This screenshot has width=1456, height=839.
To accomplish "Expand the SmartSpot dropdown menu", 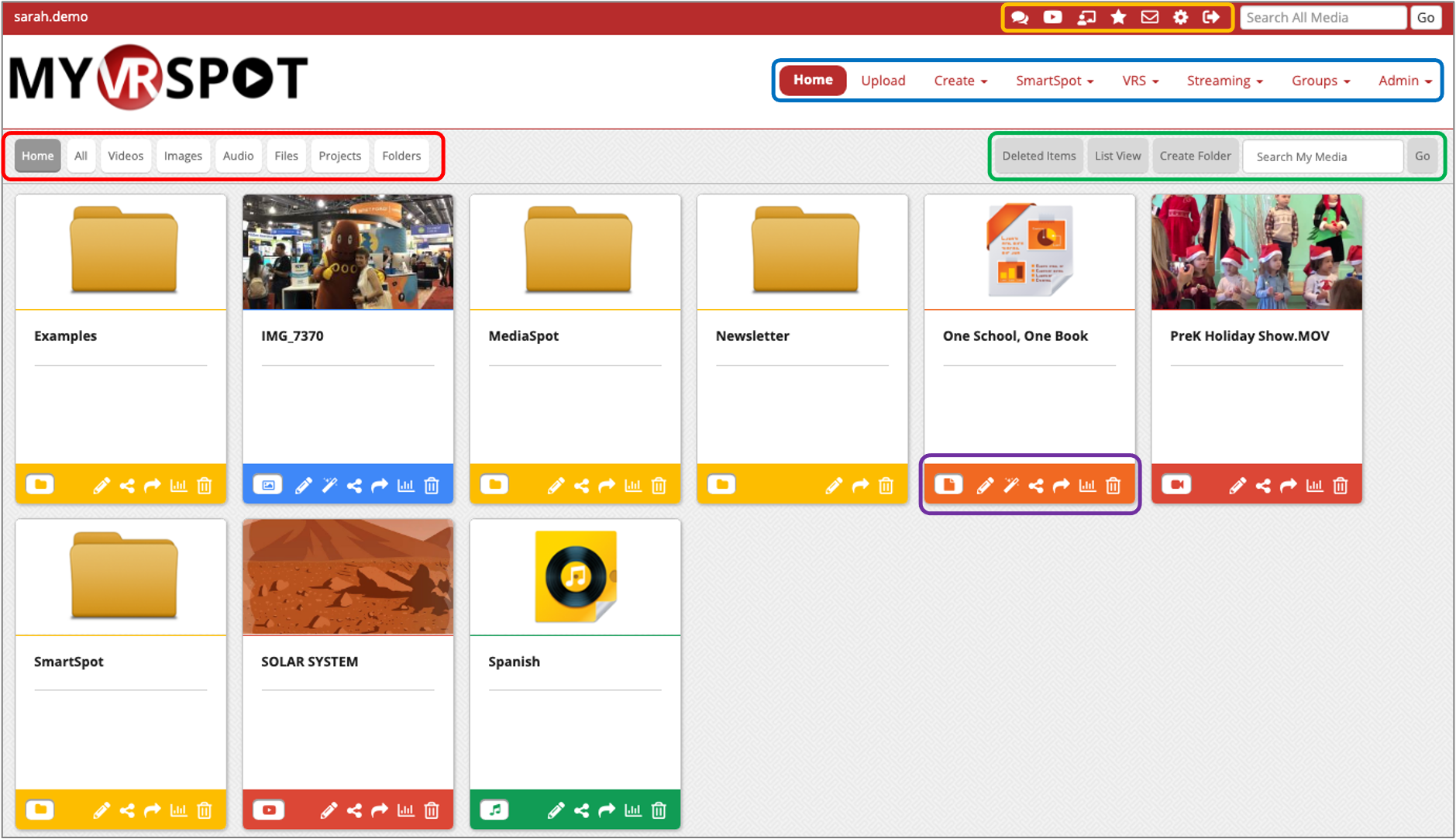I will click(x=1055, y=81).
